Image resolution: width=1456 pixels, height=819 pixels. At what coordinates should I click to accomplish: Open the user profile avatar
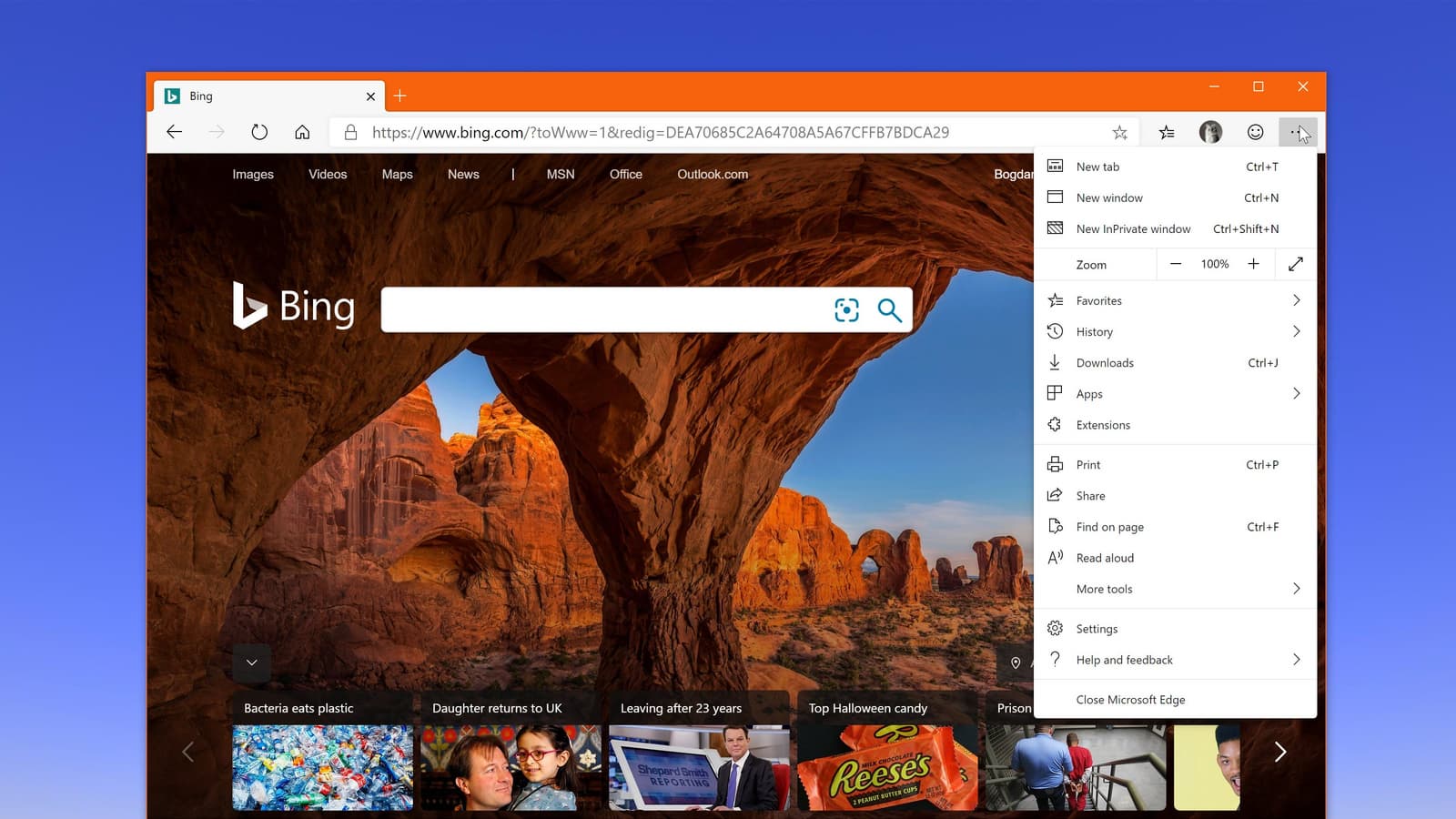tap(1210, 132)
